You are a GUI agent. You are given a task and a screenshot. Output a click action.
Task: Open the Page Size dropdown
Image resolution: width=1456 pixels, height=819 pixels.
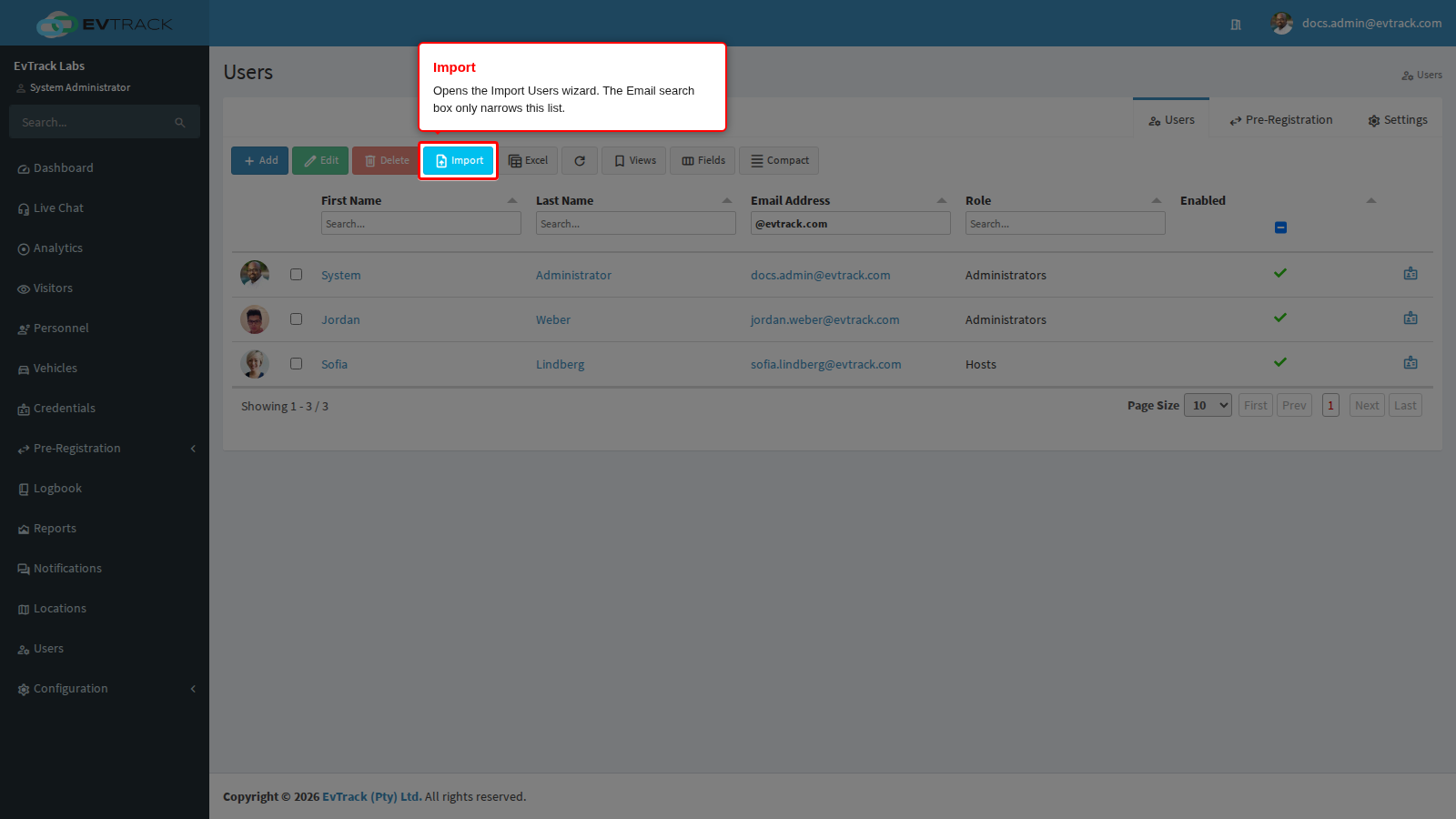point(1208,406)
